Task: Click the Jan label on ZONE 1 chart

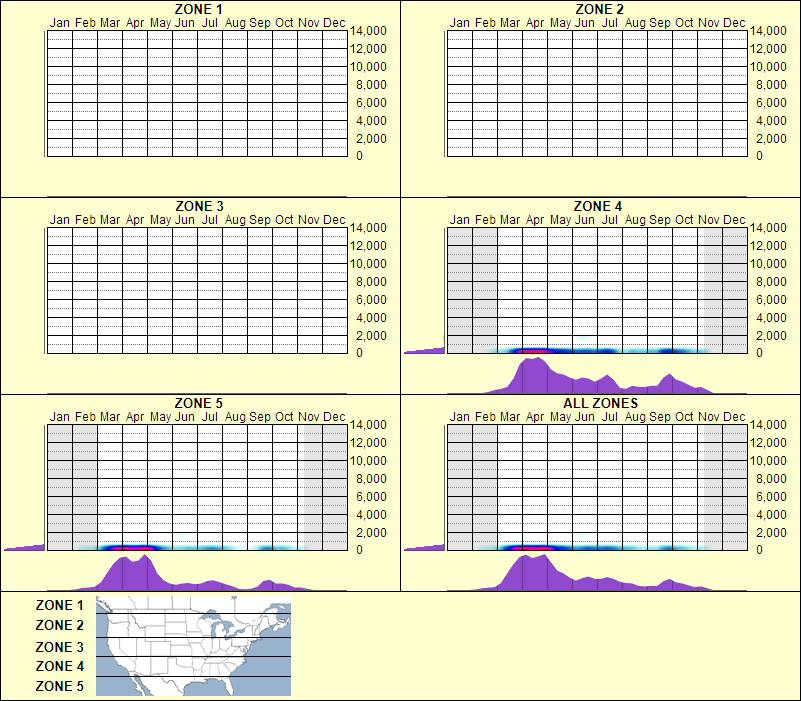Action: (60, 22)
